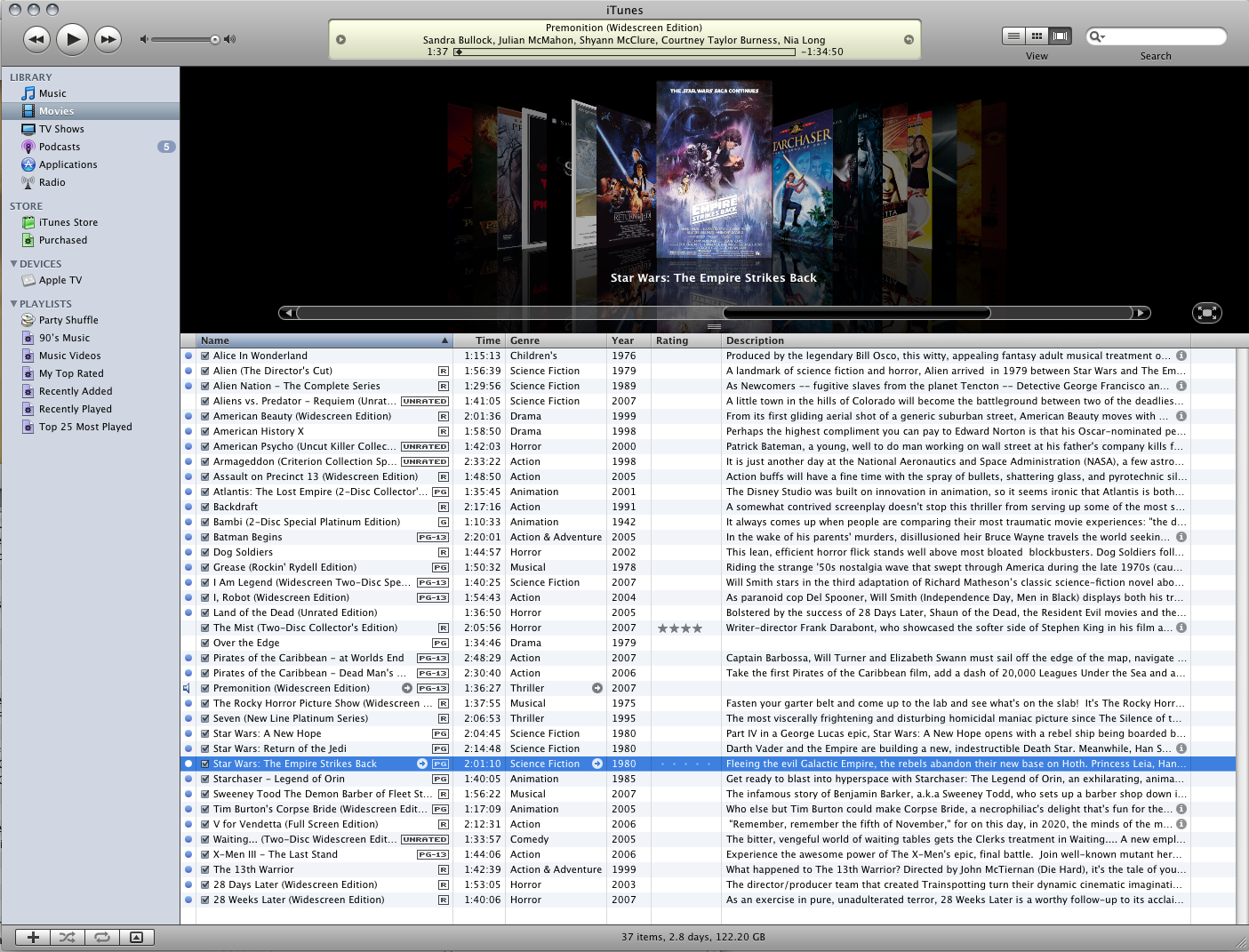
Task: Click the Search field
Action: click(1156, 36)
